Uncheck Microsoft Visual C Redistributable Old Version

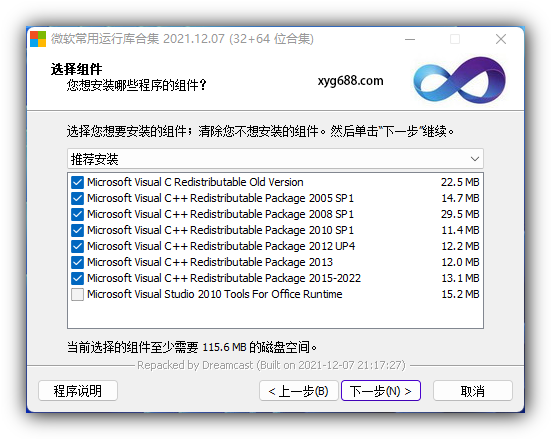77,182
